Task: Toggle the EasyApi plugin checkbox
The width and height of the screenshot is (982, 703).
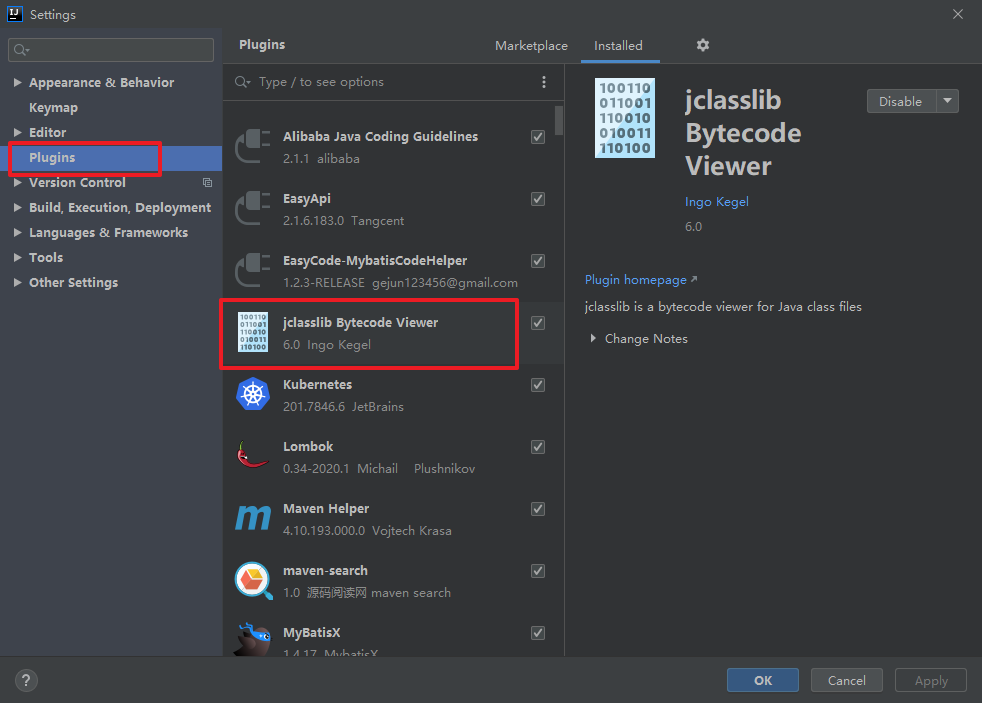Action: point(537,198)
